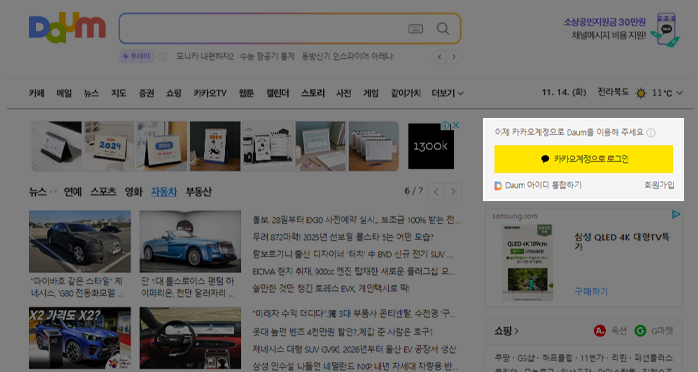The image size is (698, 372).
Task: Open 메일 in the service menu
Action: [64, 93]
